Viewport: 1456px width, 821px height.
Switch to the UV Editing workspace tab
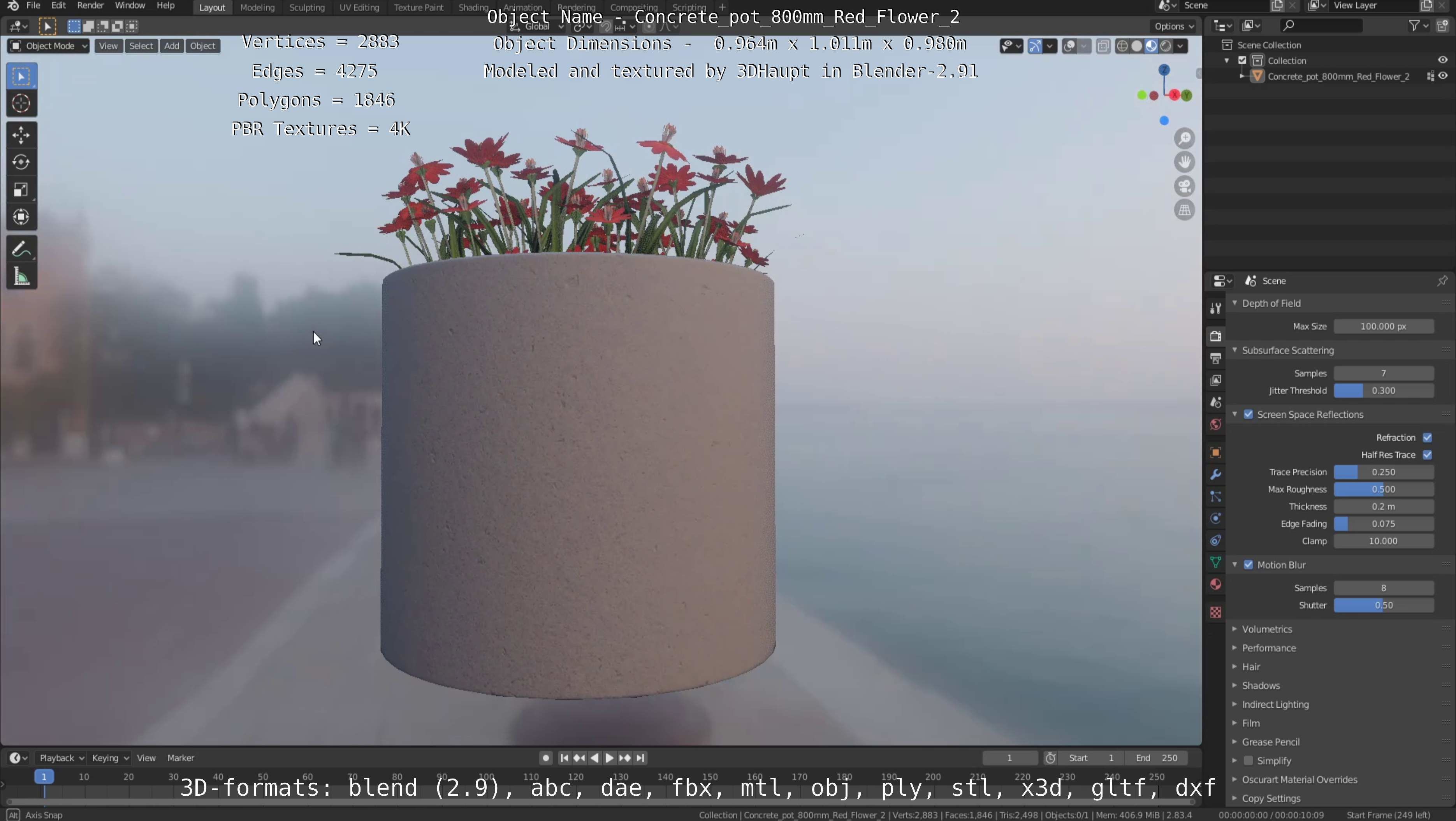(359, 7)
